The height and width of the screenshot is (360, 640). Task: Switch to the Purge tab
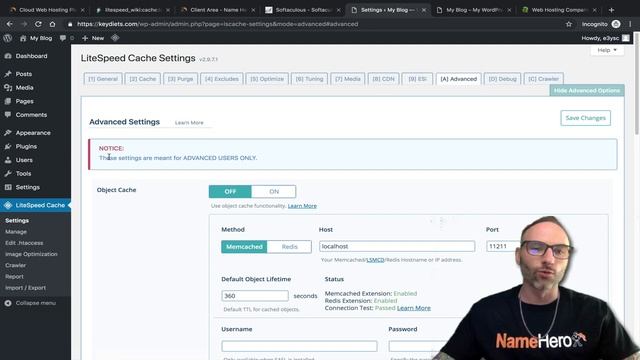[x=180, y=79]
